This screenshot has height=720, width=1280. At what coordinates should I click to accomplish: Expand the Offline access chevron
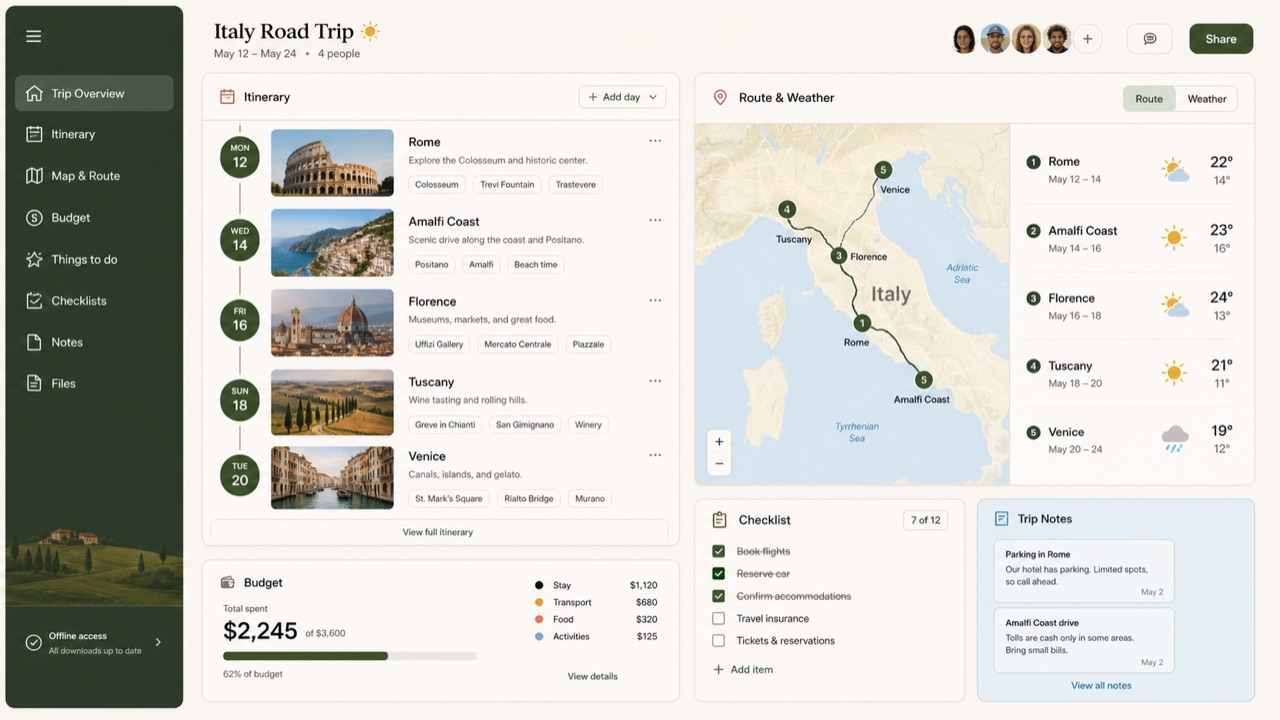click(158, 642)
